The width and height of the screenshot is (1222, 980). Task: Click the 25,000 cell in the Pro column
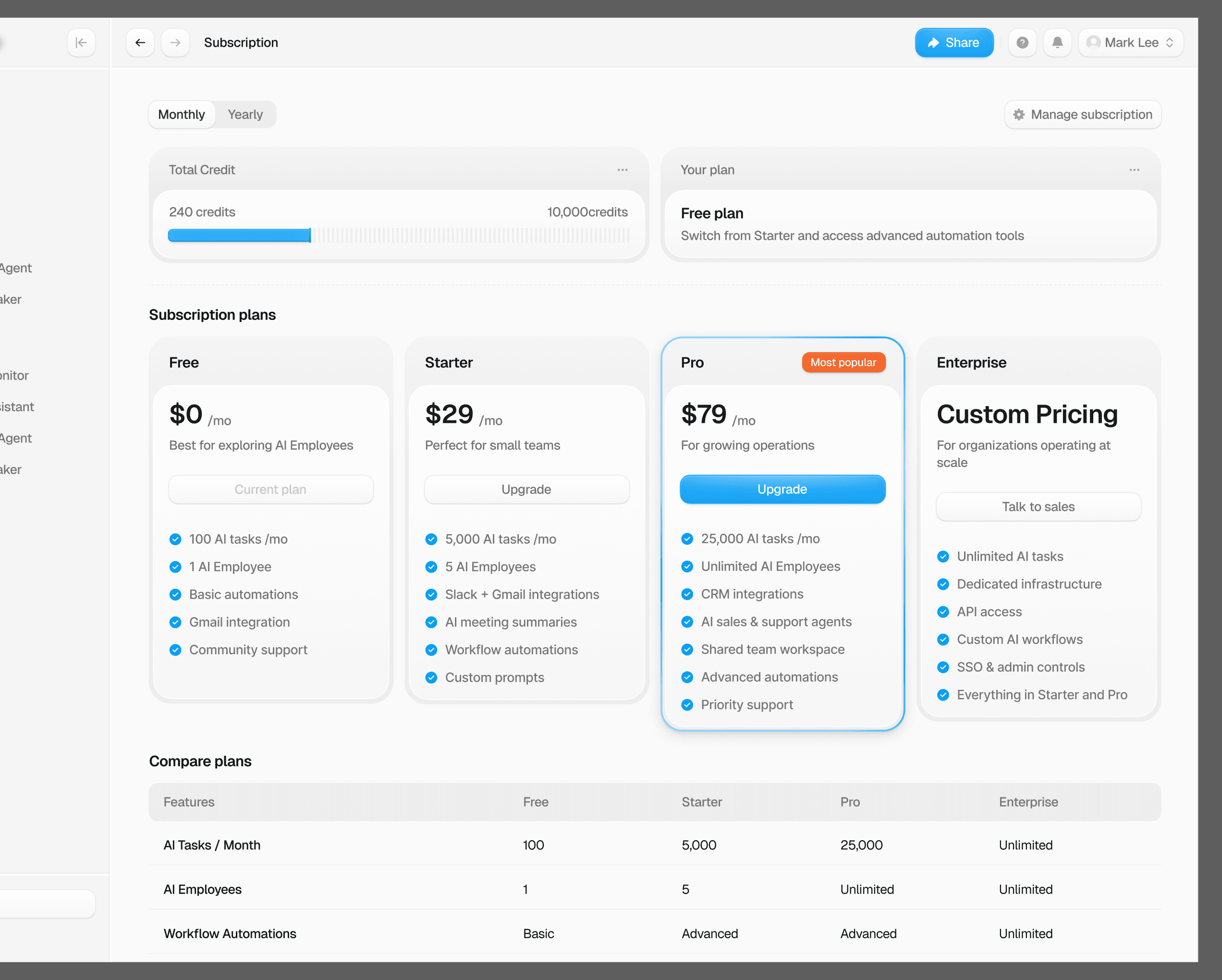tap(861, 845)
